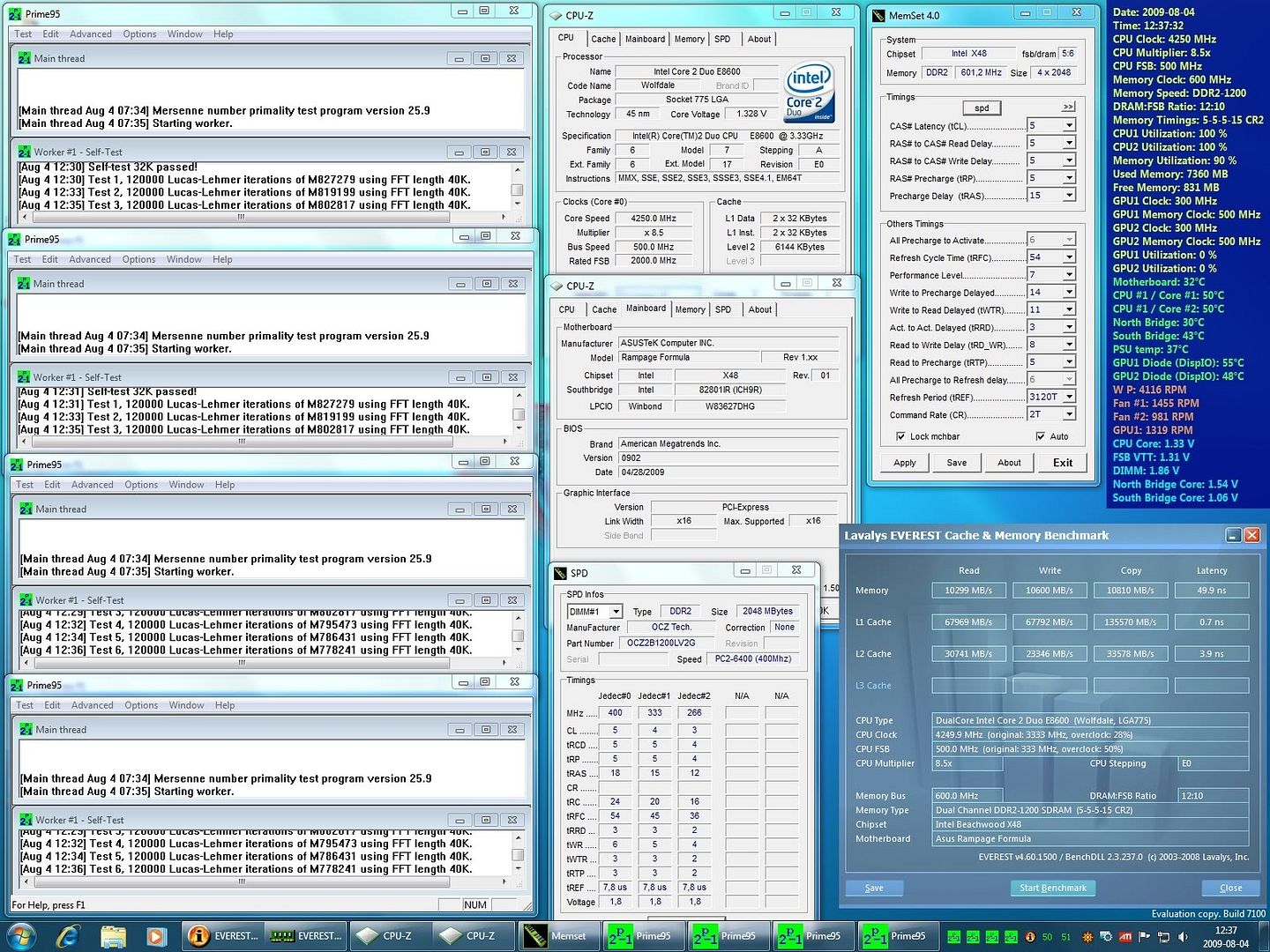Open the Action Center flag tray icon

[x=1145, y=936]
